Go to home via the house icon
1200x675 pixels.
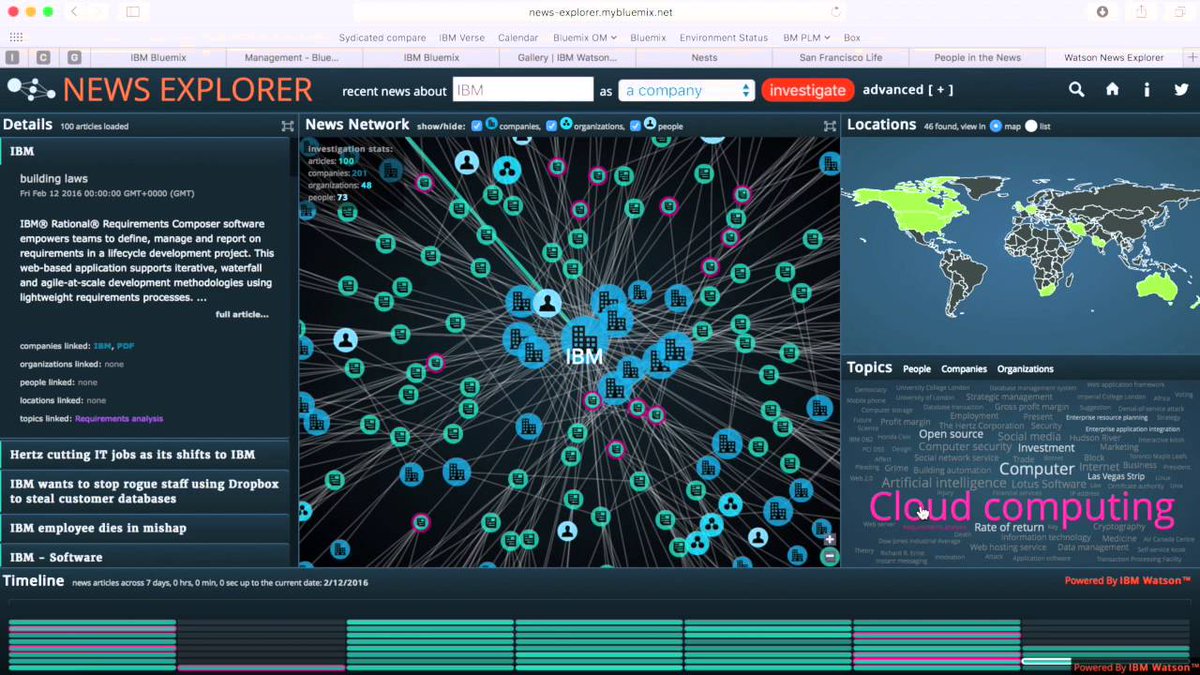1112,89
